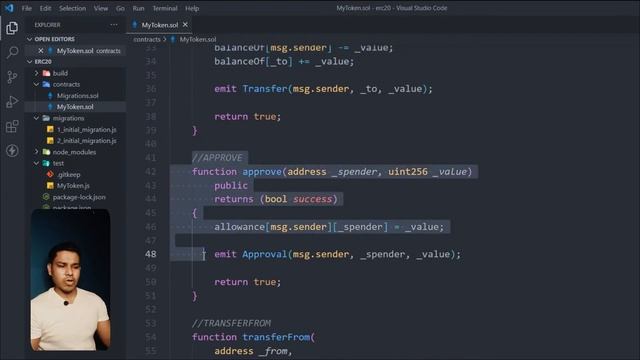Click 'emit Transfer' statement

(251, 89)
